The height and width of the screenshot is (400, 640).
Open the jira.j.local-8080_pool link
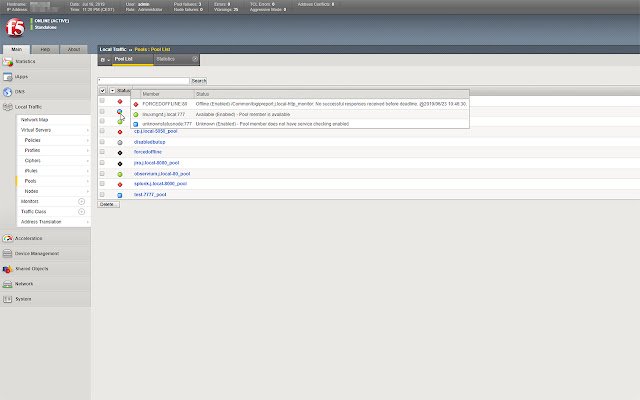pos(156,163)
